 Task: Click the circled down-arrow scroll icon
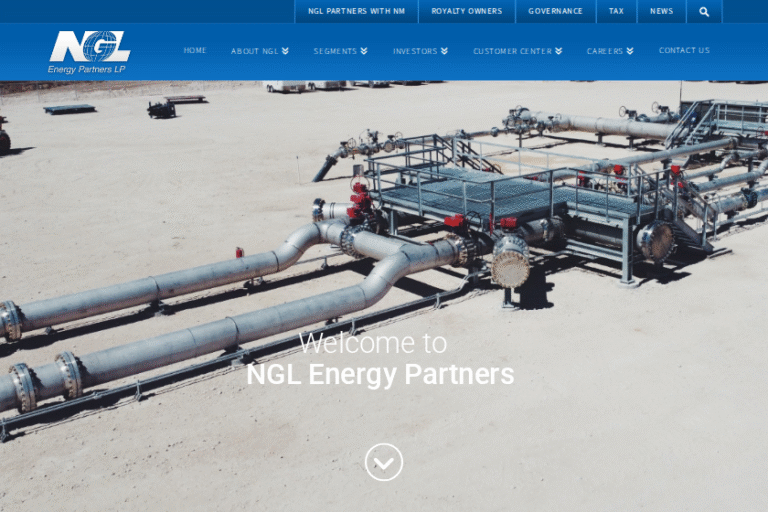pos(384,462)
